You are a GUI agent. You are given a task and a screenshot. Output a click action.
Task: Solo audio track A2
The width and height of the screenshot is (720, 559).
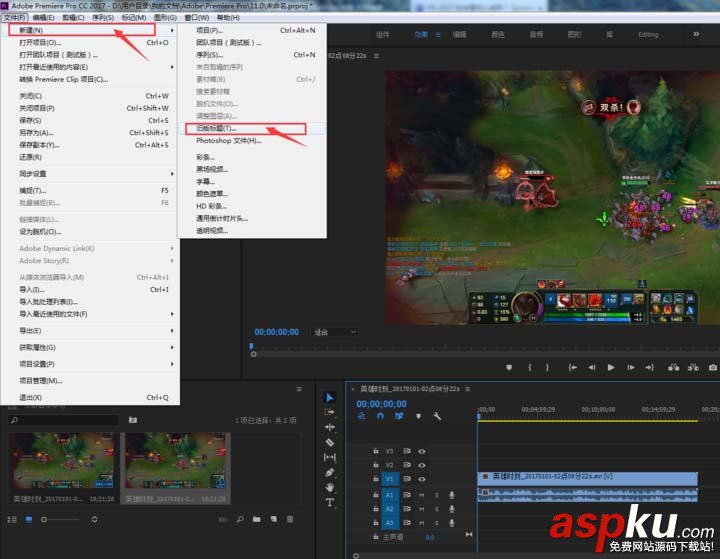437,509
